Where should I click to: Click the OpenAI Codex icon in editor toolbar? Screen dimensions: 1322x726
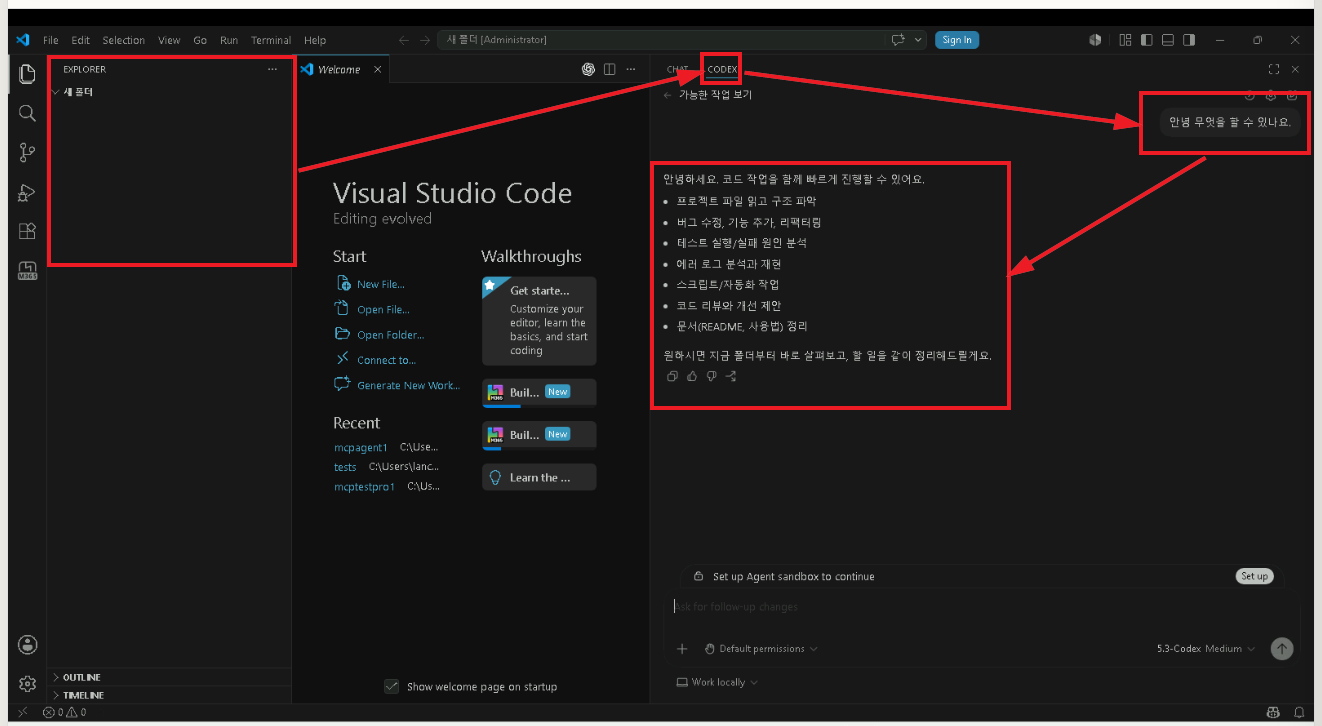[x=588, y=69]
